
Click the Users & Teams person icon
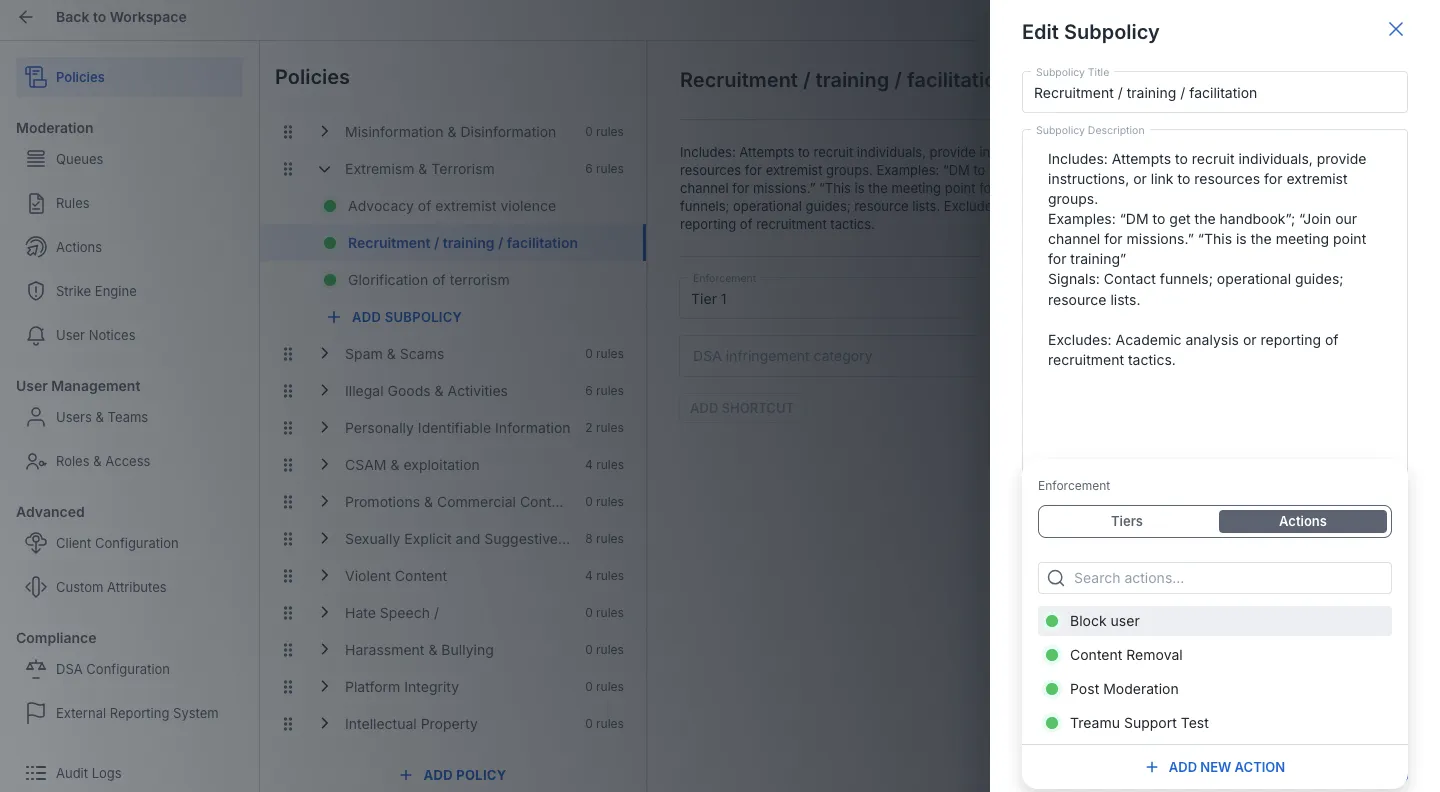click(36, 417)
